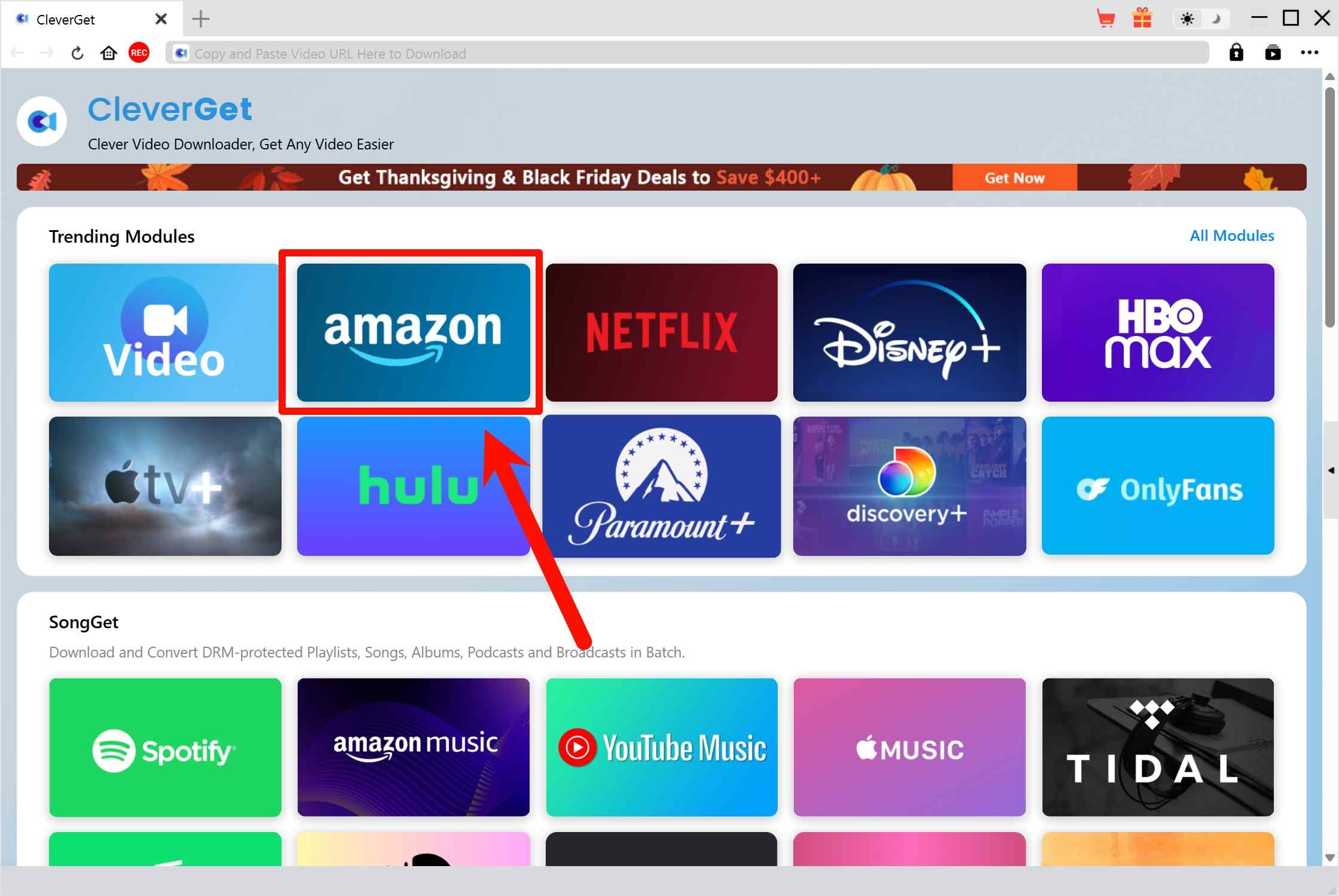Click the Get Now deal button
Screen dimensions: 1339x896
(1014, 178)
